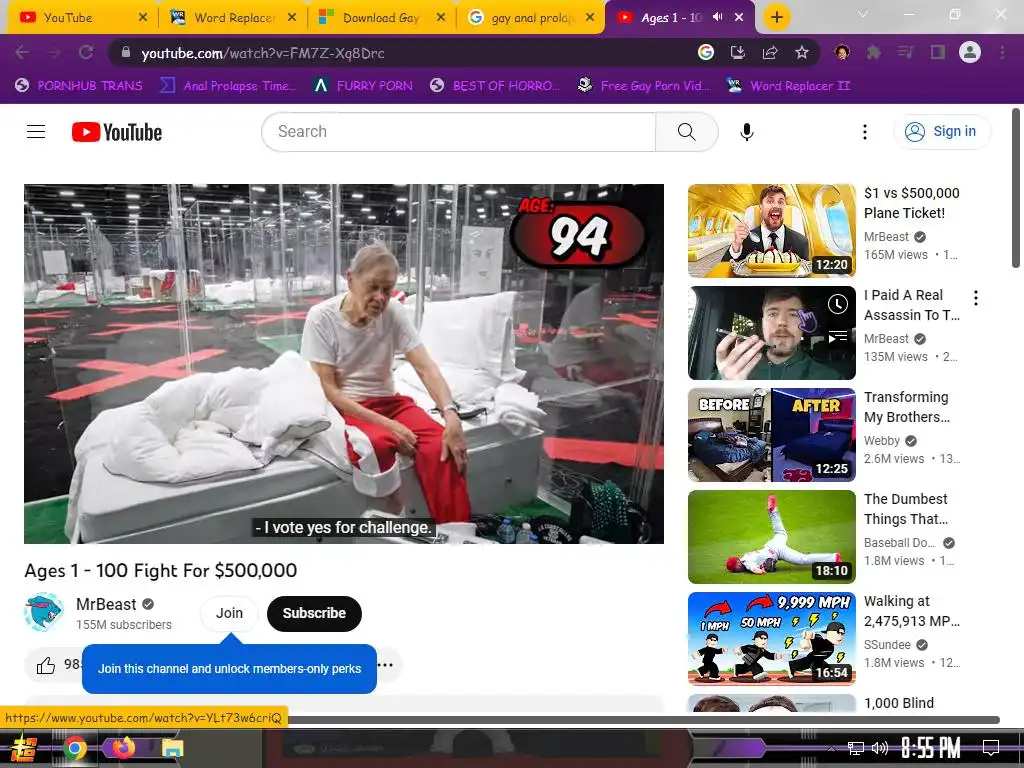
Task: Open the network icon in tray
Action: [855, 748]
